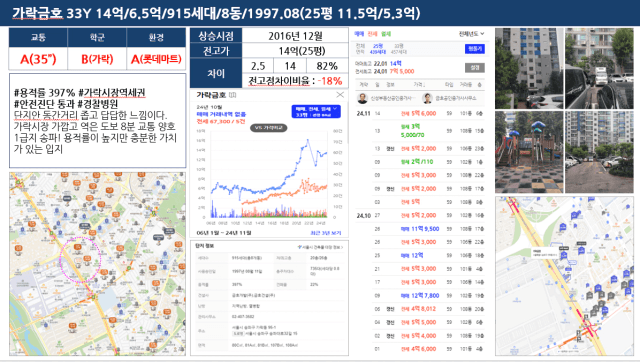
Task: Click the 최근 3년 보기 link
Action: click(326, 233)
